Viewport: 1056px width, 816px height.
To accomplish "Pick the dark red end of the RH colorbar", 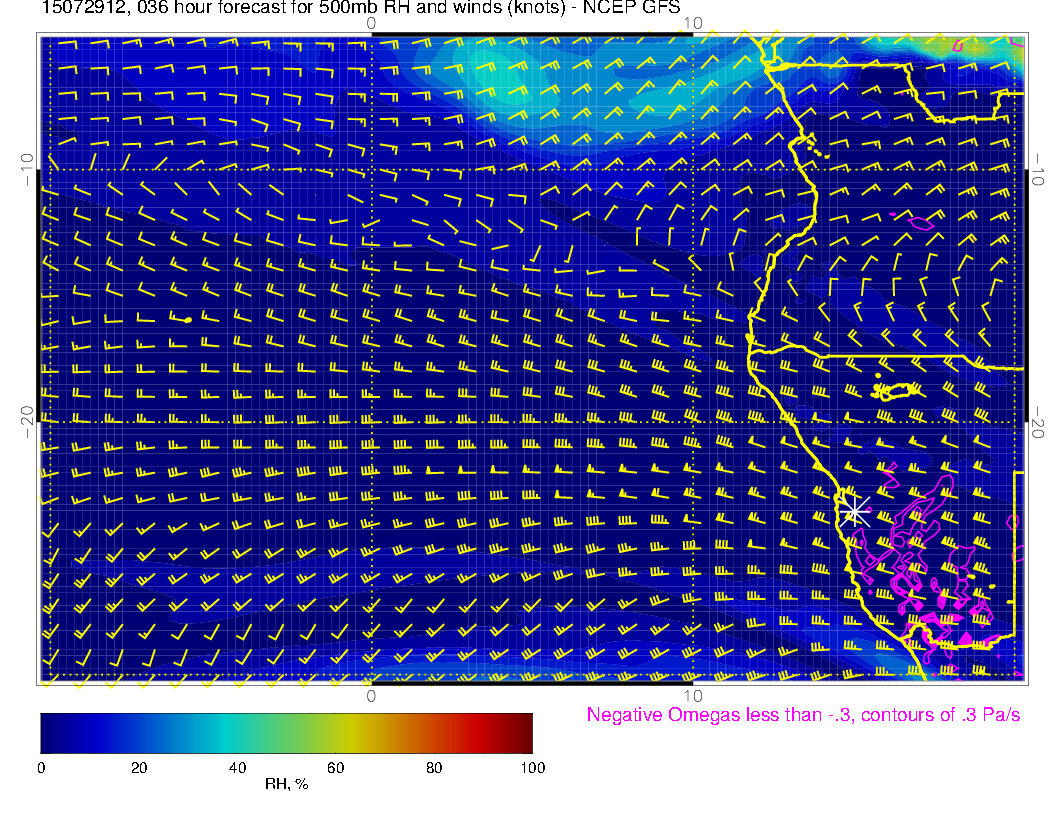I will (x=526, y=732).
